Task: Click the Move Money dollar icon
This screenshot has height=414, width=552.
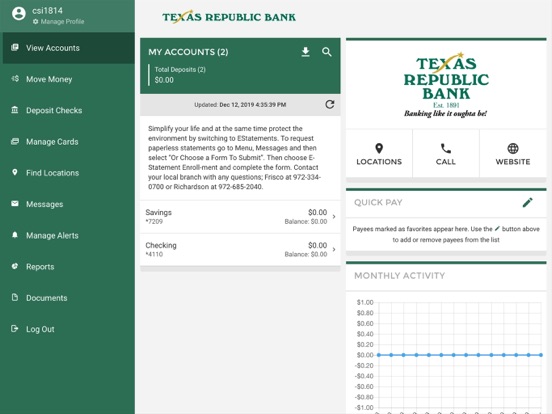Action: click(15, 79)
